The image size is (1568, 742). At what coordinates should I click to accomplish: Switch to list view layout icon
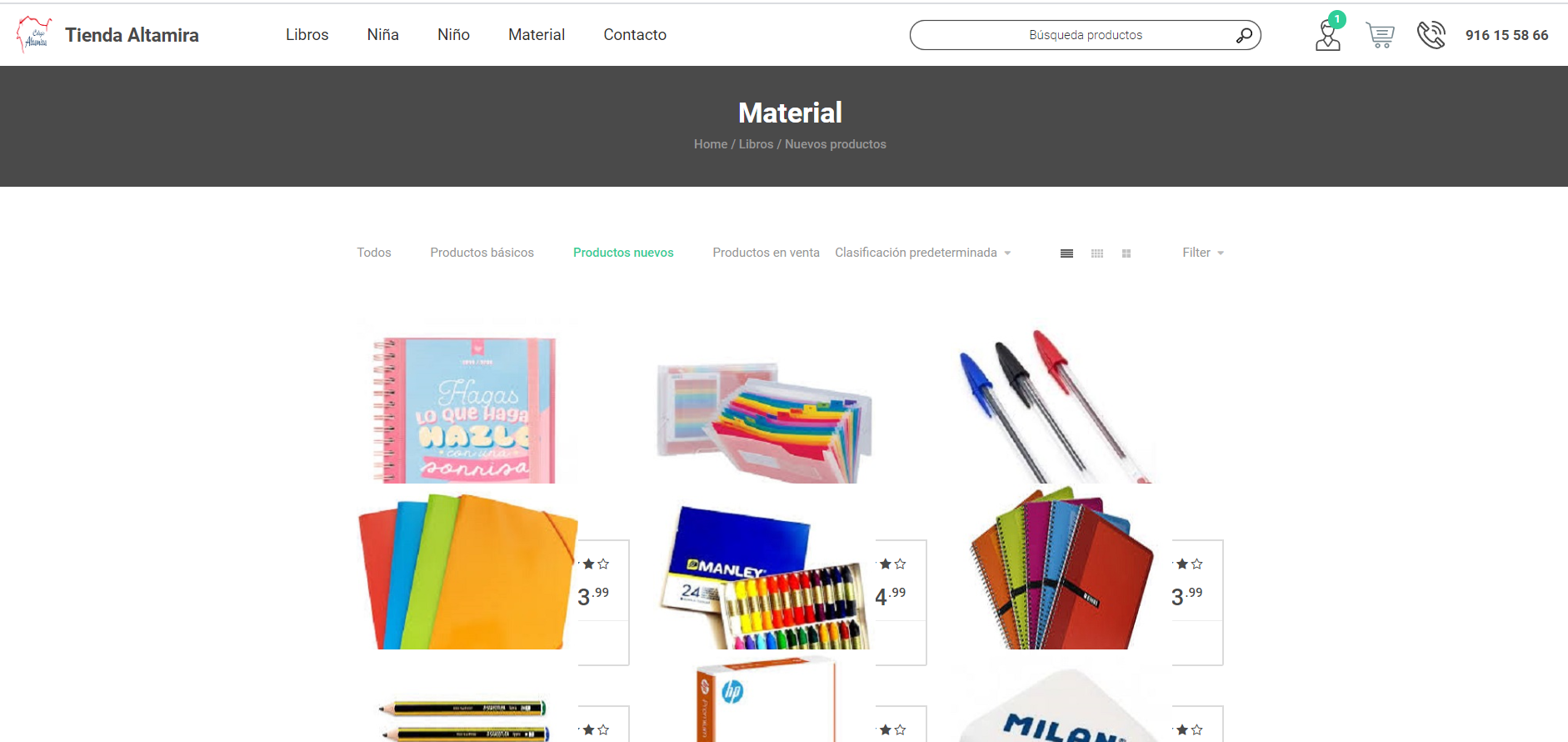1066,253
